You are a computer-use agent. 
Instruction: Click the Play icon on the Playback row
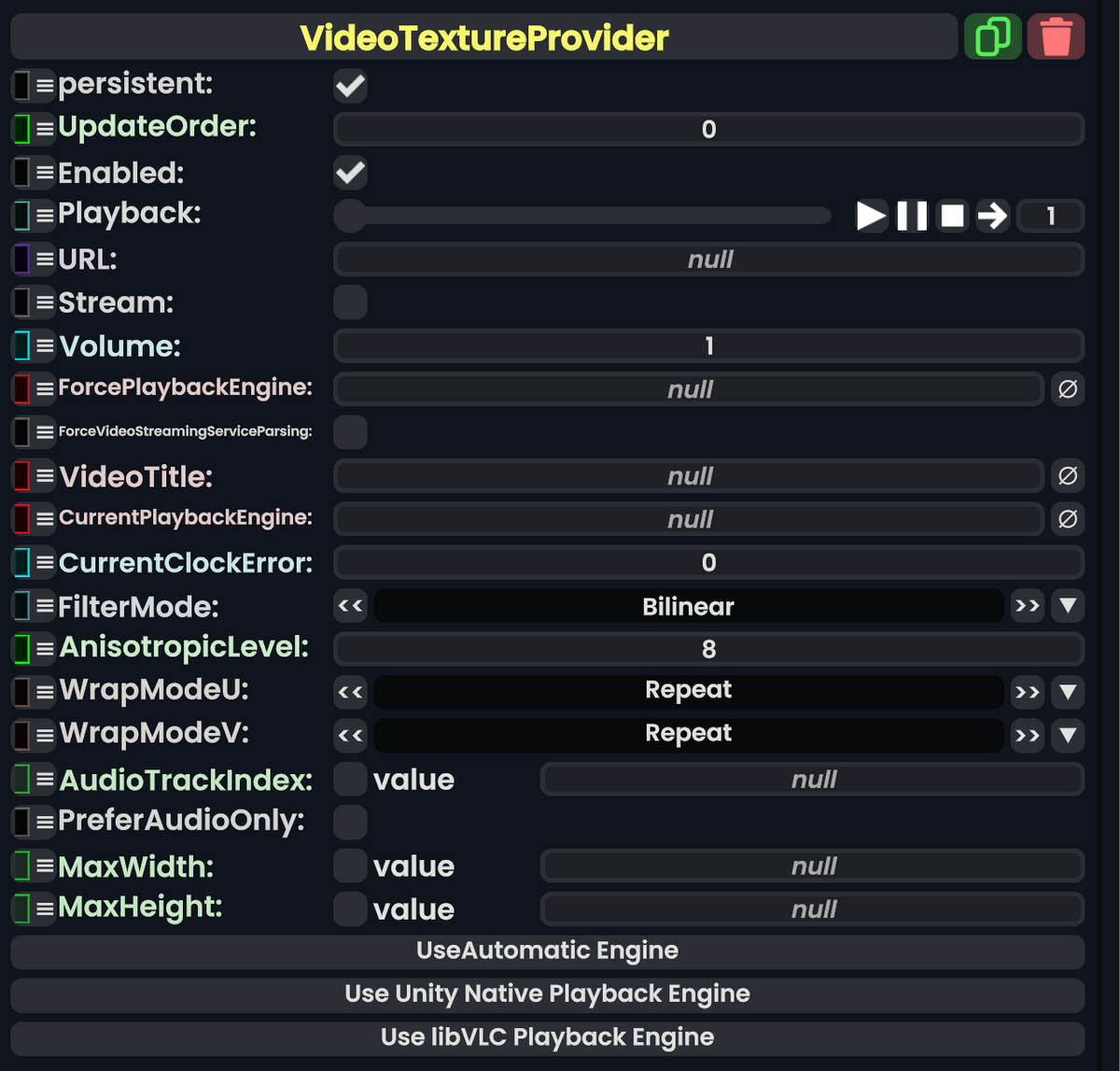click(x=871, y=216)
